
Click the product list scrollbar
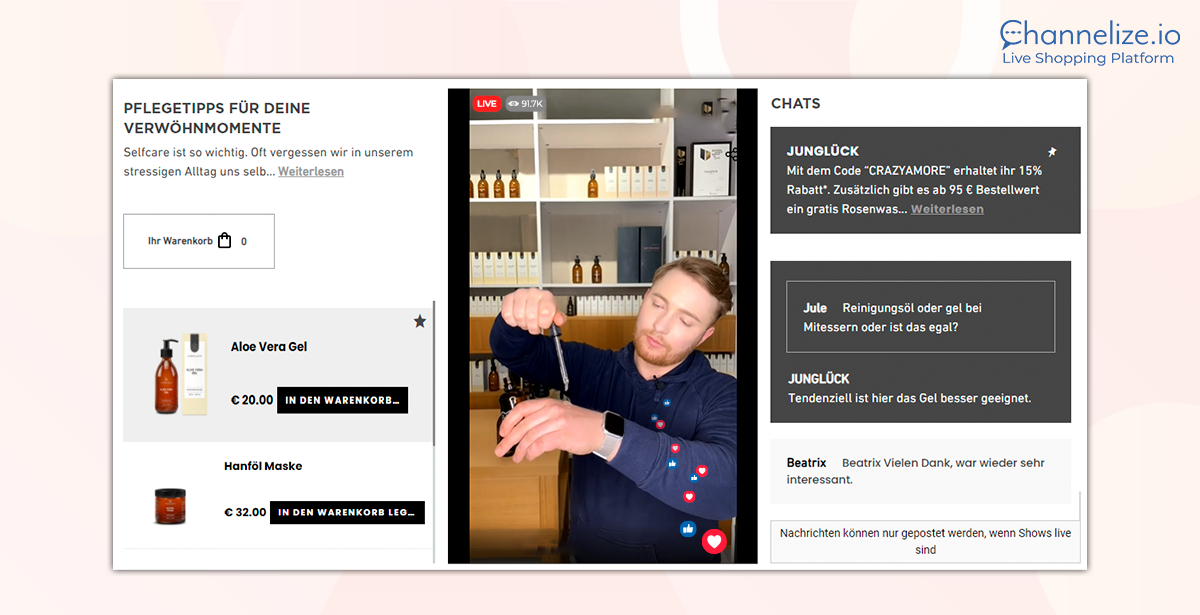(x=434, y=372)
